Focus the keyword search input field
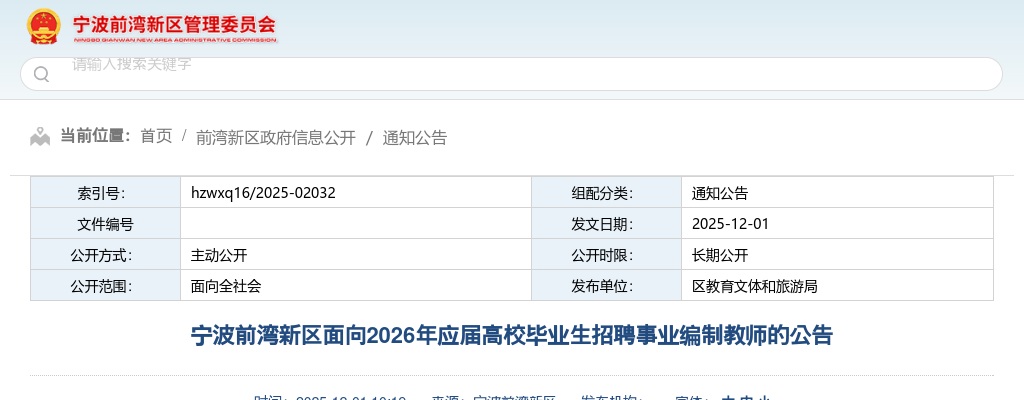 (x=511, y=74)
